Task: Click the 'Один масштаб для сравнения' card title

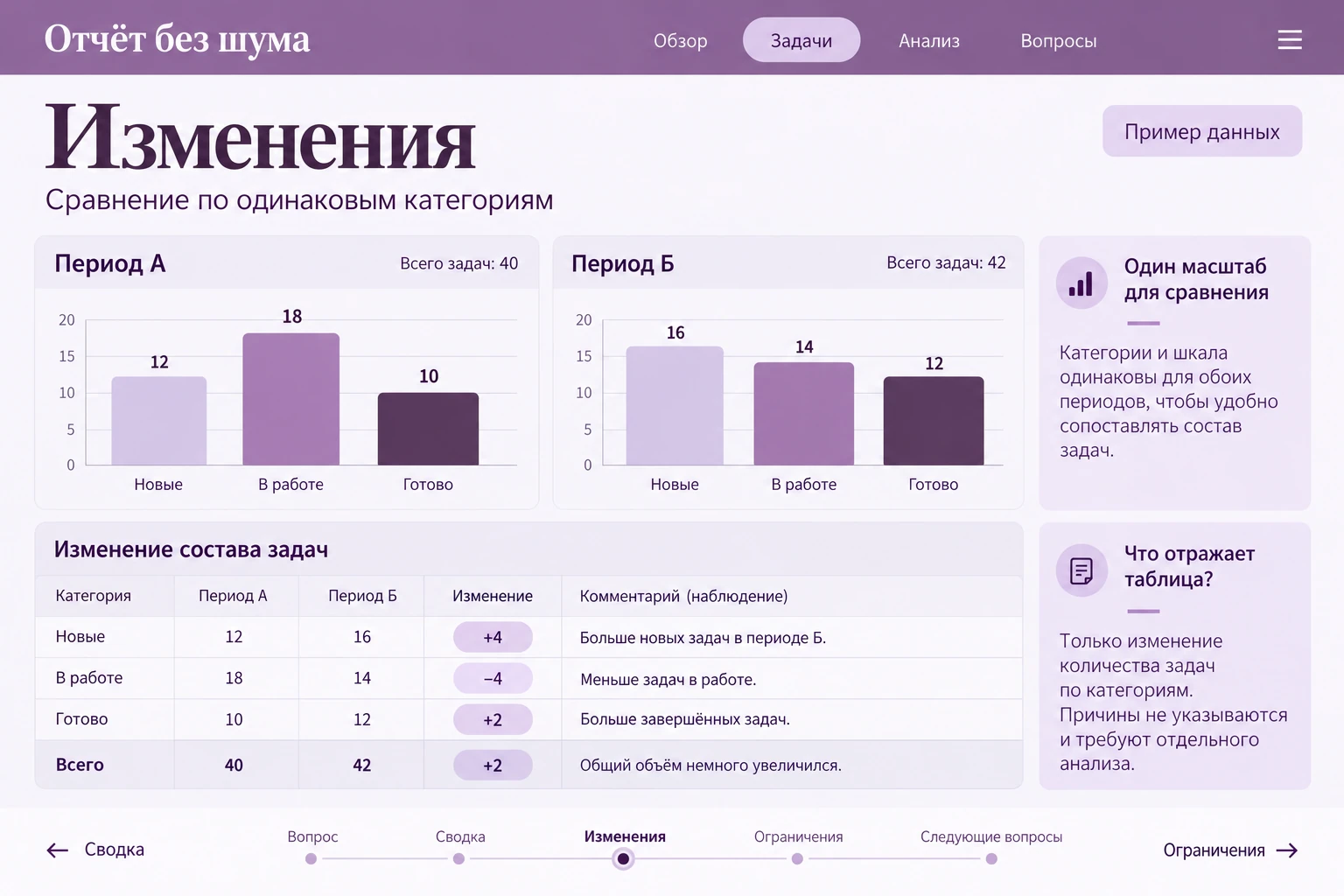Action: (x=1196, y=279)
